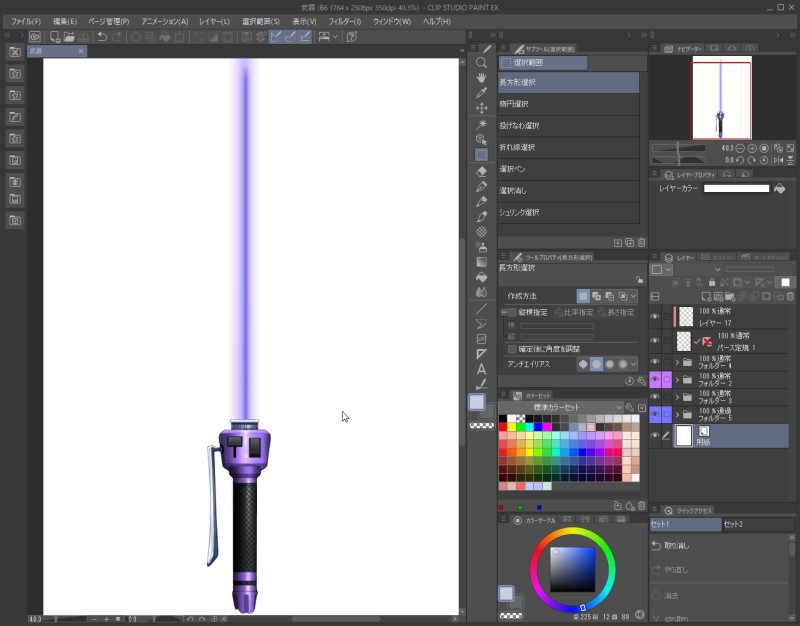Screen dimensions: 800x626
Task: Open the help question mark icon
Action: [351, 37]
